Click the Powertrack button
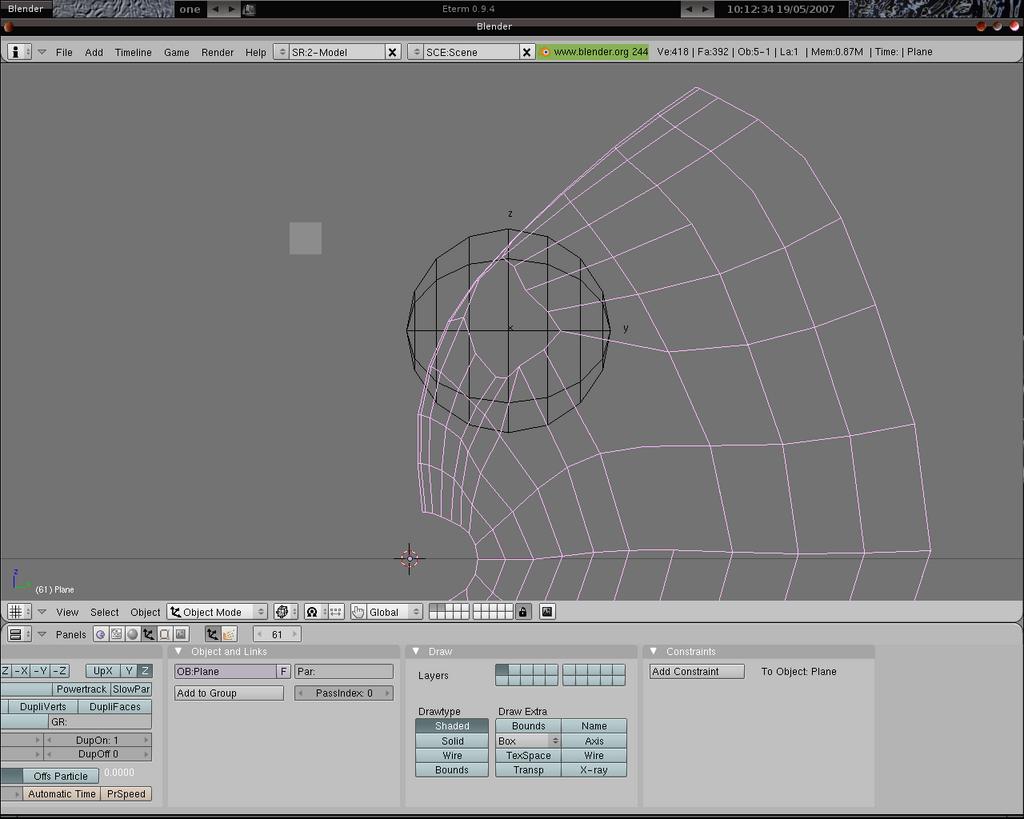This screenshot has width=1024, height=819. tap(81, 689)
